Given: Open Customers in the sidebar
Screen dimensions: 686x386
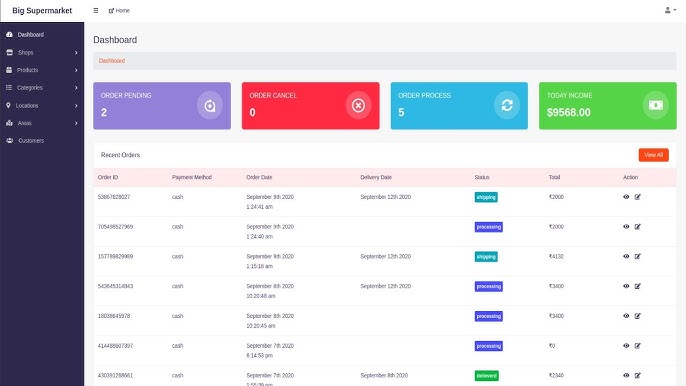Looking at the screenshot, I should click(x=42, y=140).
